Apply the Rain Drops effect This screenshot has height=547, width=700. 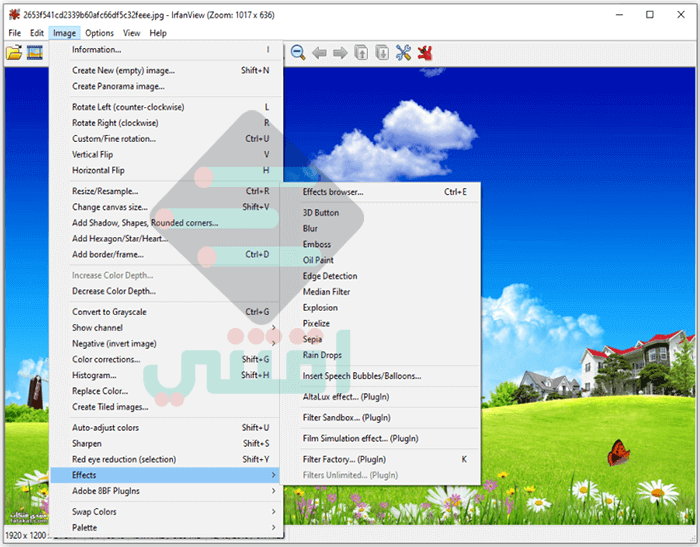click(380, 355)
